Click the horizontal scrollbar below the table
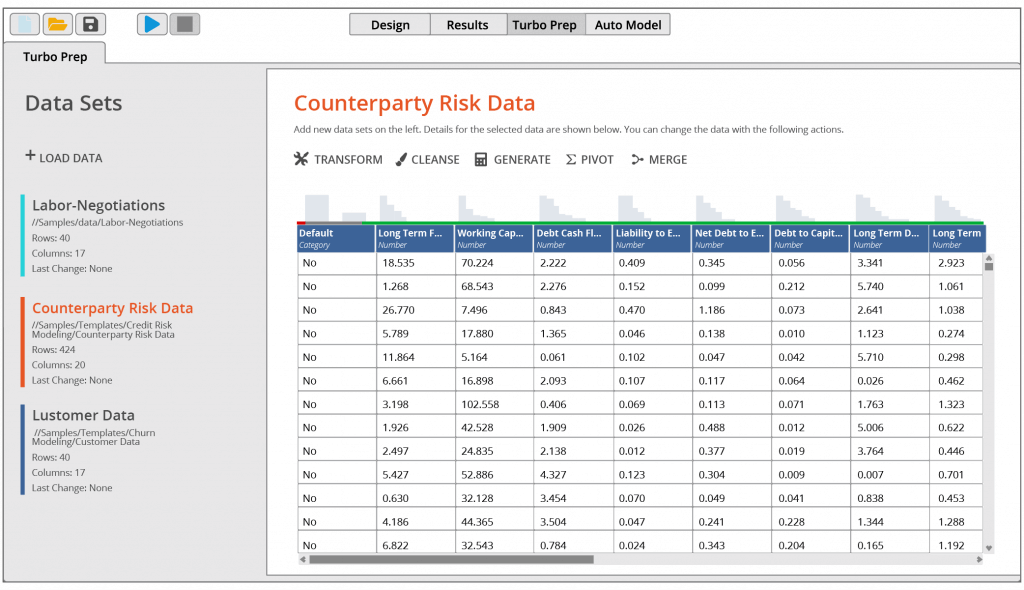Viewport: 1024px width, 590px height. coord(450,560)
